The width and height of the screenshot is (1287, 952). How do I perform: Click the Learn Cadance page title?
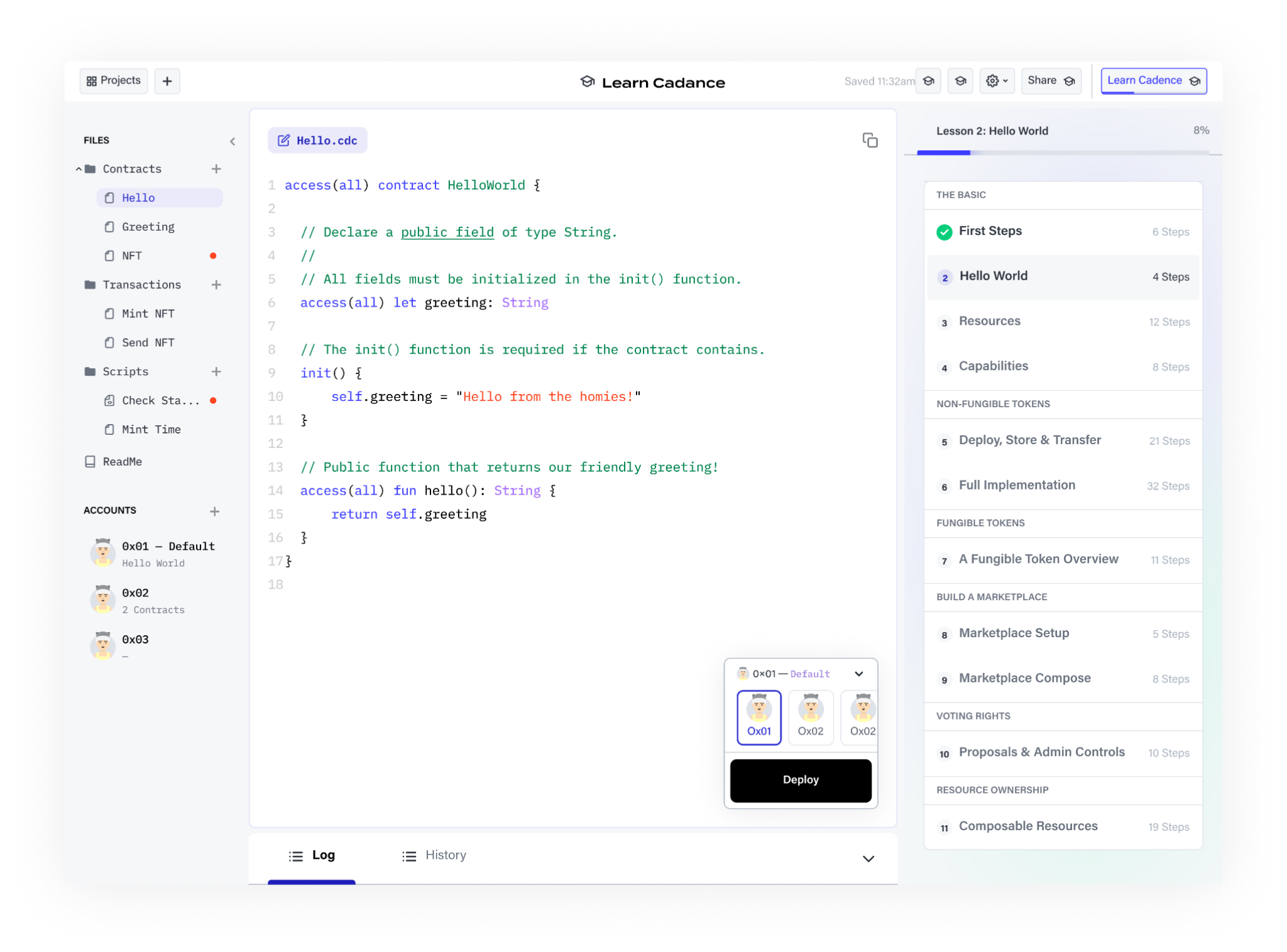coord(663,83)
